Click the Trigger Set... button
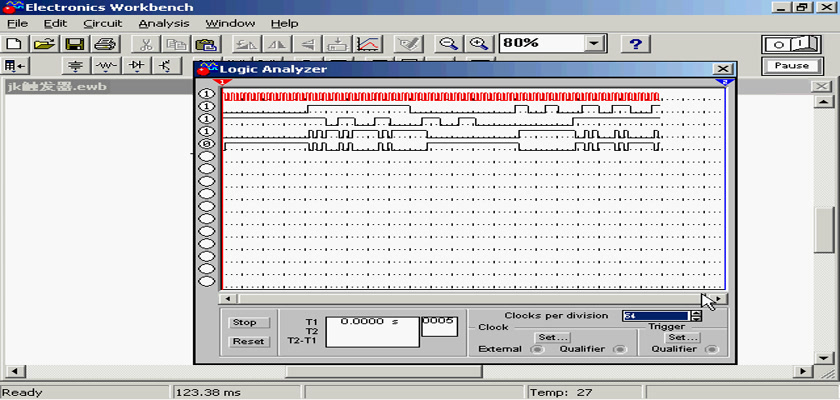This screenshot has height=400, width=840. coord(682,337)
